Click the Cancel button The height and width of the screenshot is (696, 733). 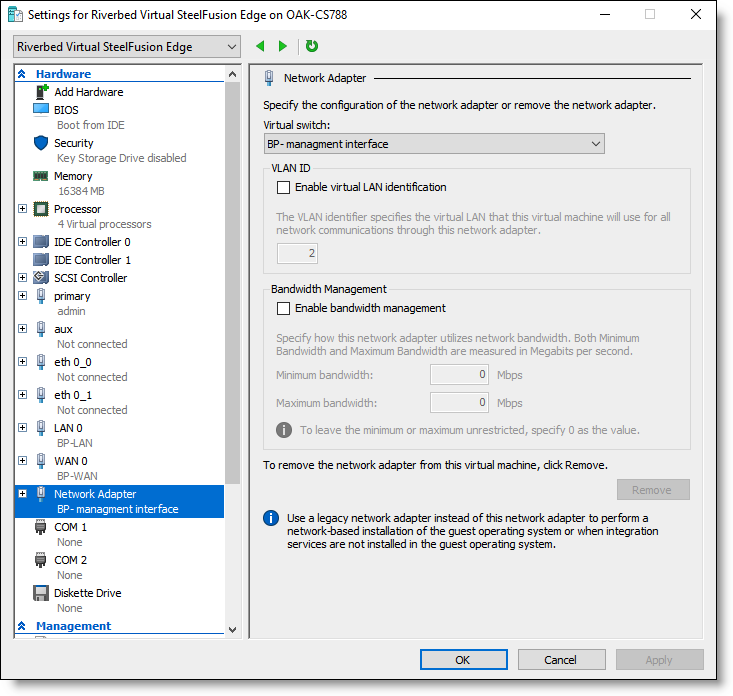(561, 660)
